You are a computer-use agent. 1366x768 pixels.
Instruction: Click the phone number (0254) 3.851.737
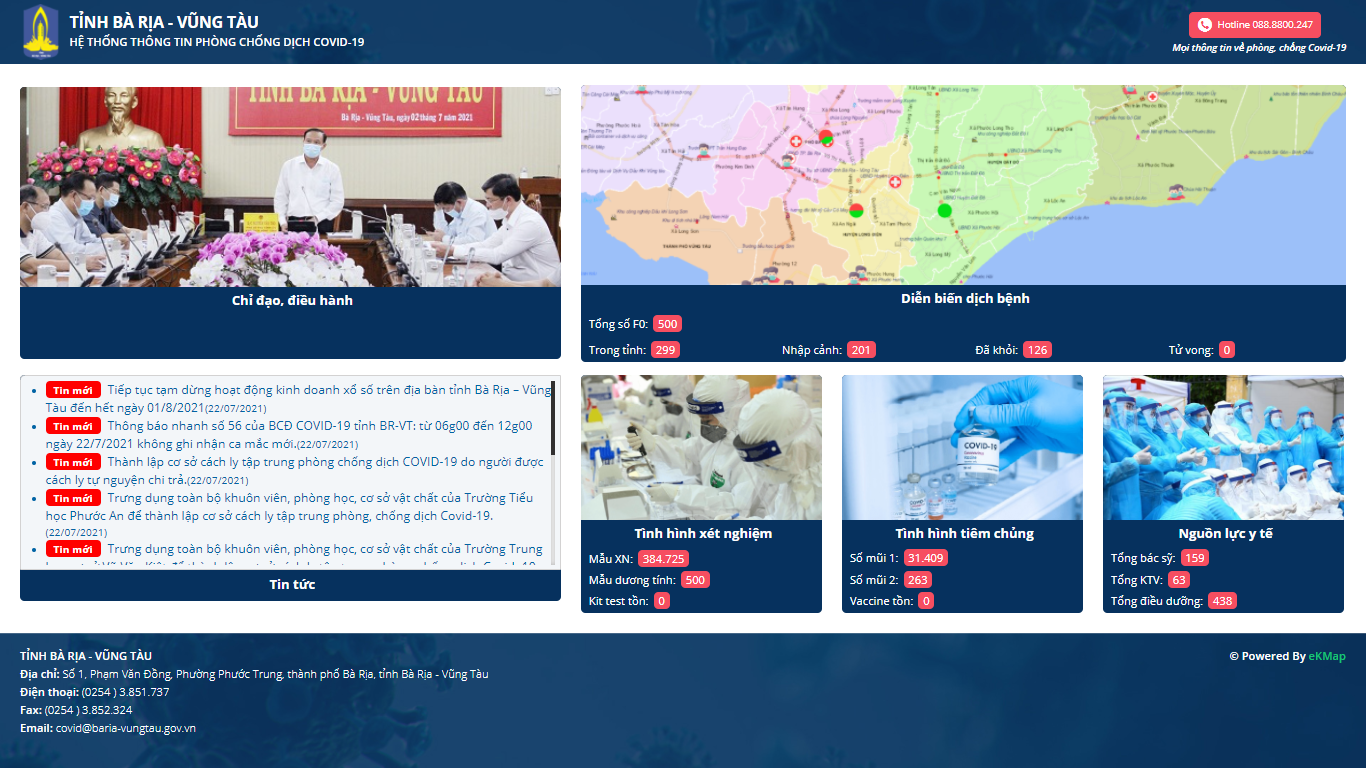[x=126, y=692]
